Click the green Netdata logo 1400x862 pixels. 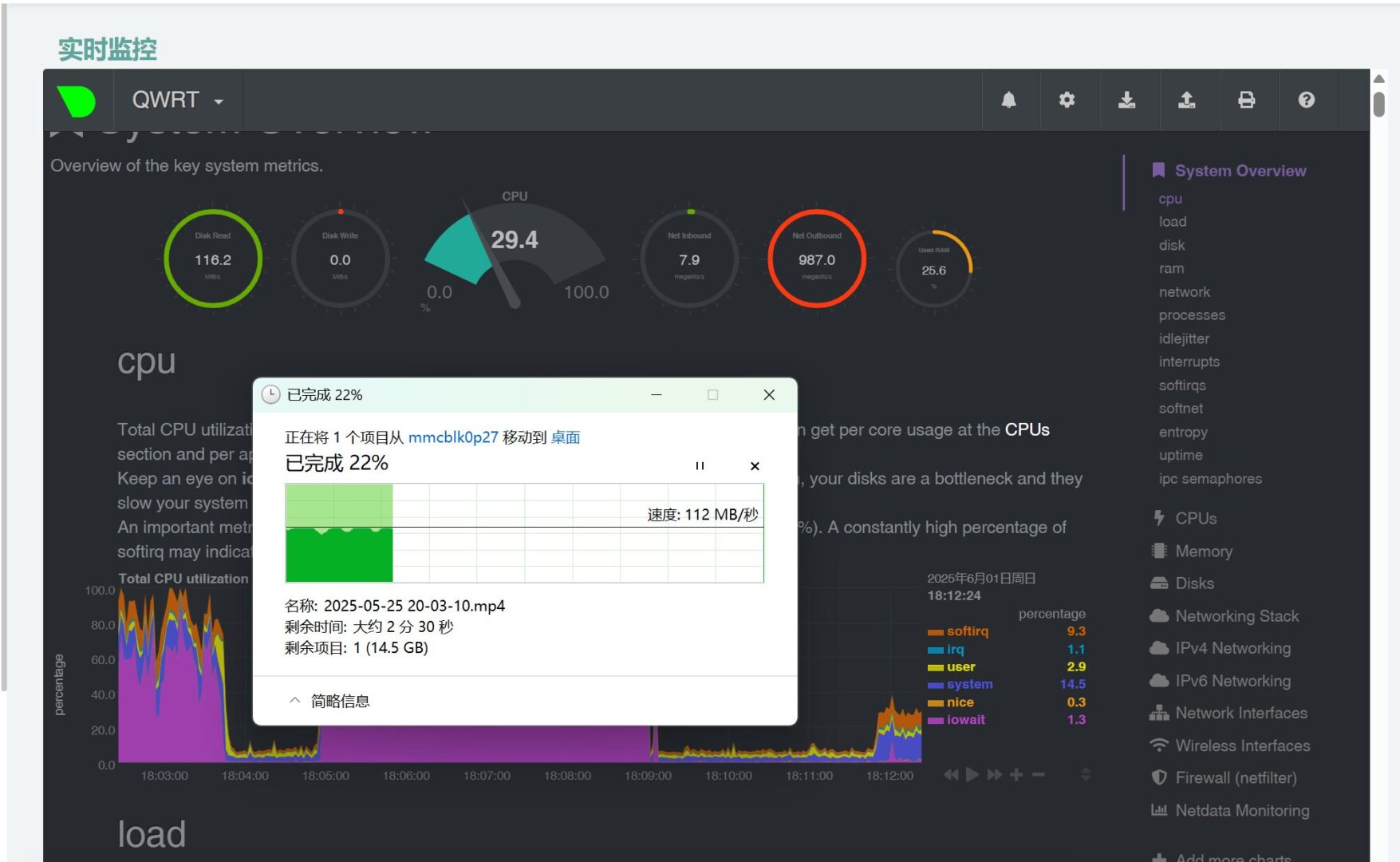[77, 101]
